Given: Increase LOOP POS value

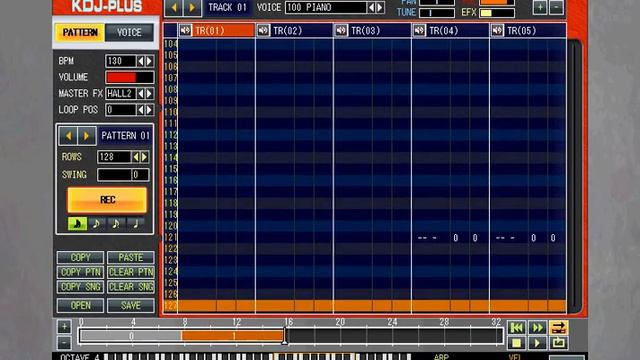Looking at the screenshot, I should point(149,109).
